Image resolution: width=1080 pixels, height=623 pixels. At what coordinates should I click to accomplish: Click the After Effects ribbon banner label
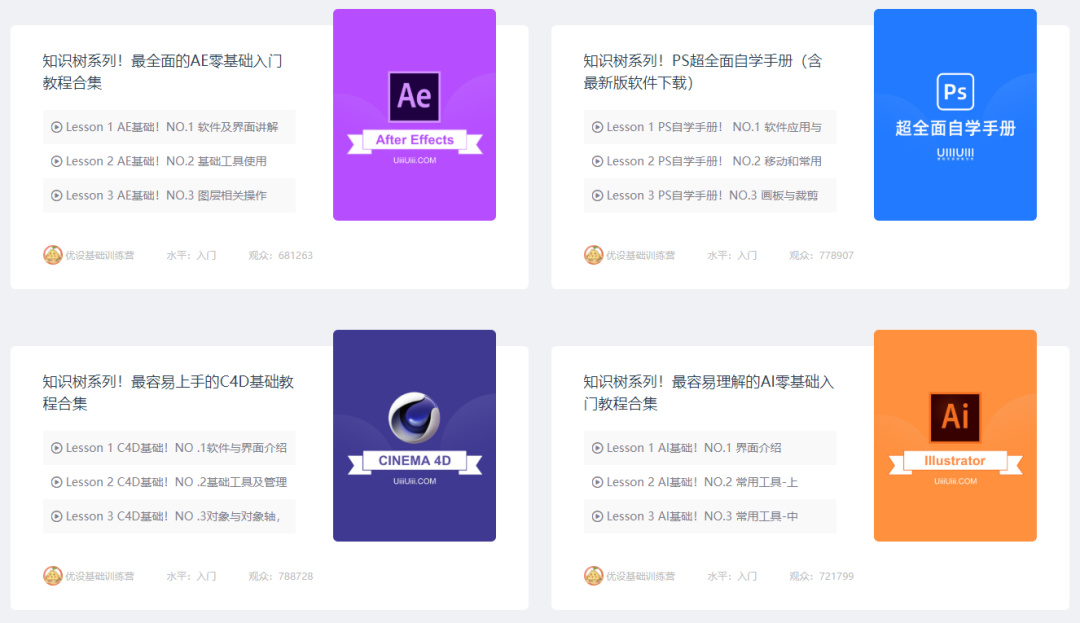click(415, 140)
